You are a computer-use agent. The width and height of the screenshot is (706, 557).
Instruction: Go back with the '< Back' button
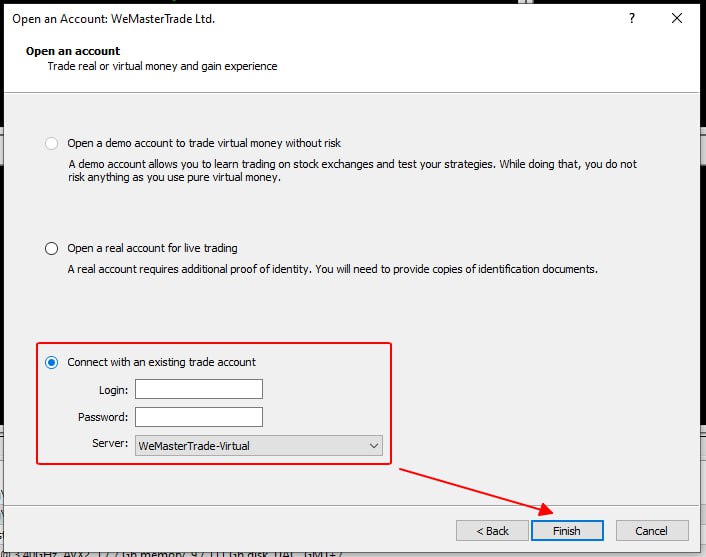[492, 531]
